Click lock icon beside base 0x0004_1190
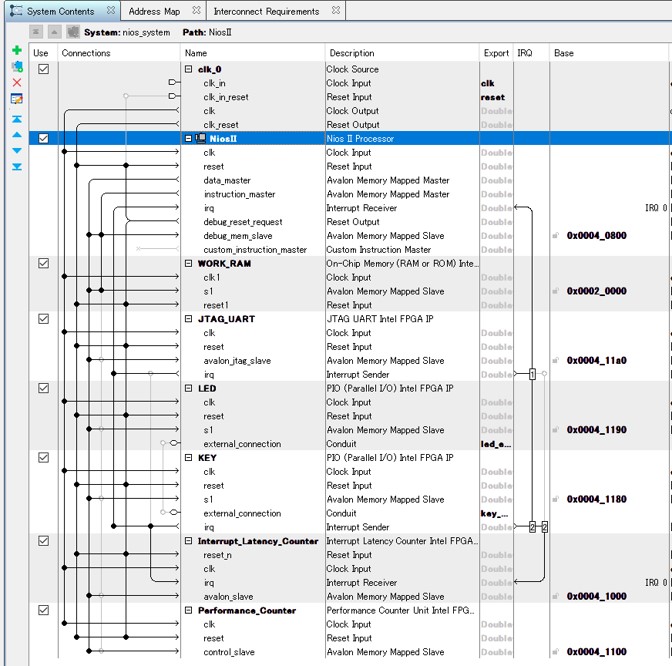Image resolution: width=672 pixels, height=666 pixels. (x=555, y=430)
